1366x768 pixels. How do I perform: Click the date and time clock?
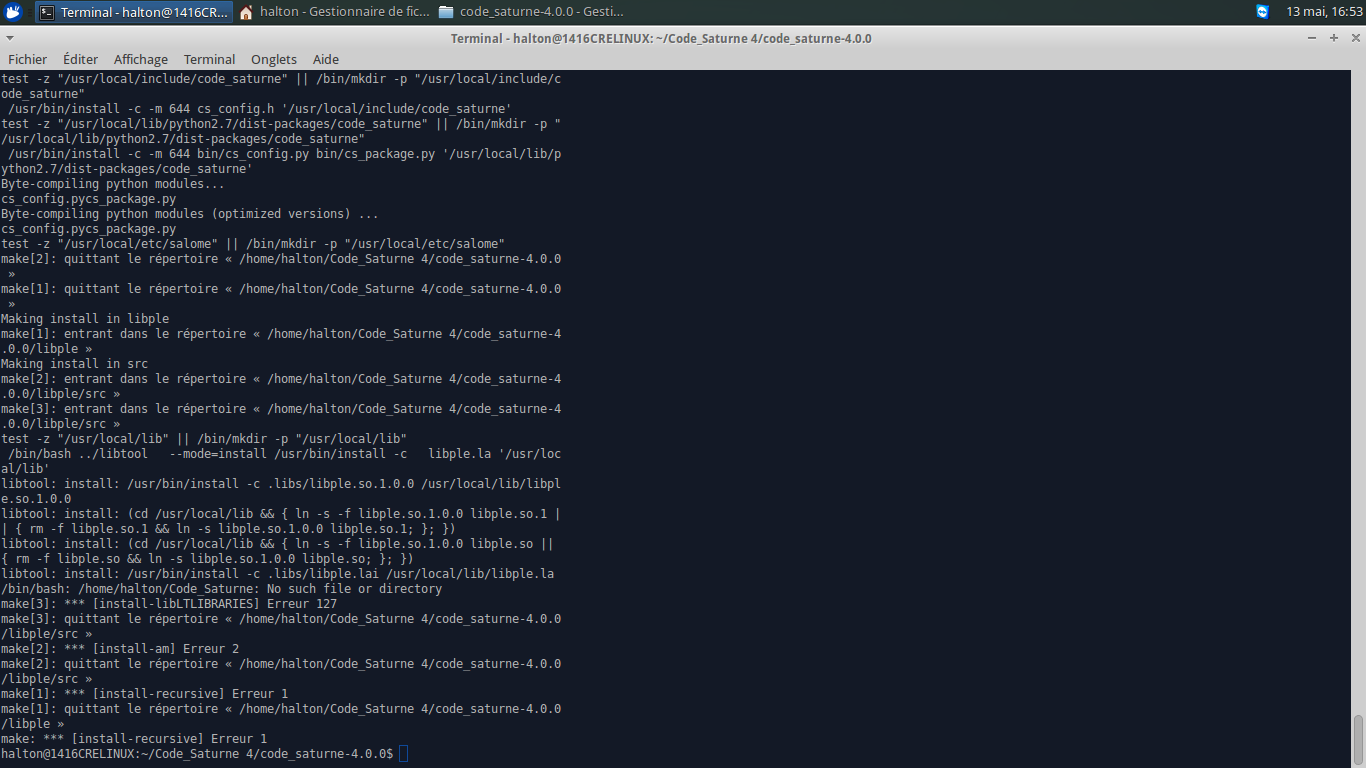[x=1322, y=12]
